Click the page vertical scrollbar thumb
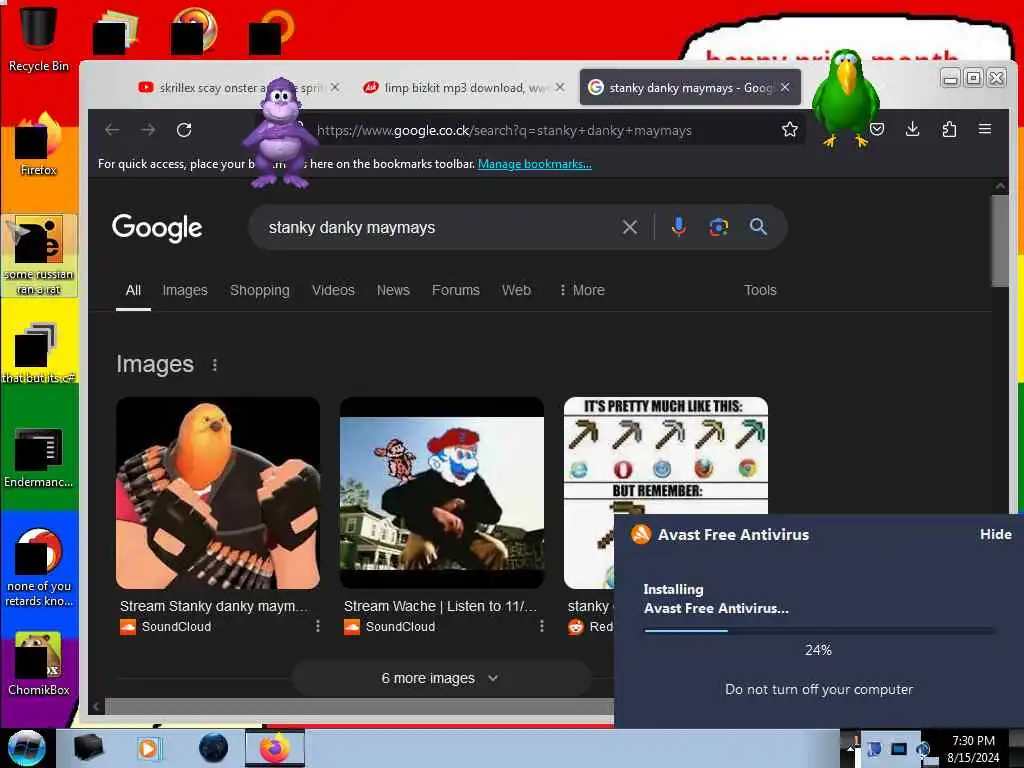 coord(1000,240)
